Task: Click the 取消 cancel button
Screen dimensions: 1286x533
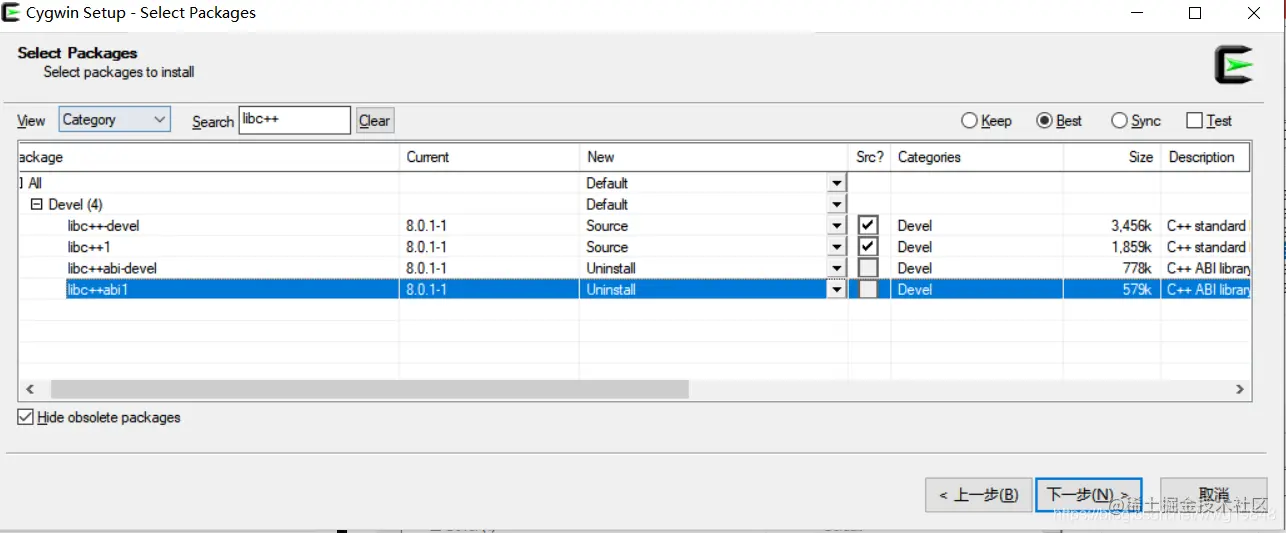Action: click(x=1213, y=495)
